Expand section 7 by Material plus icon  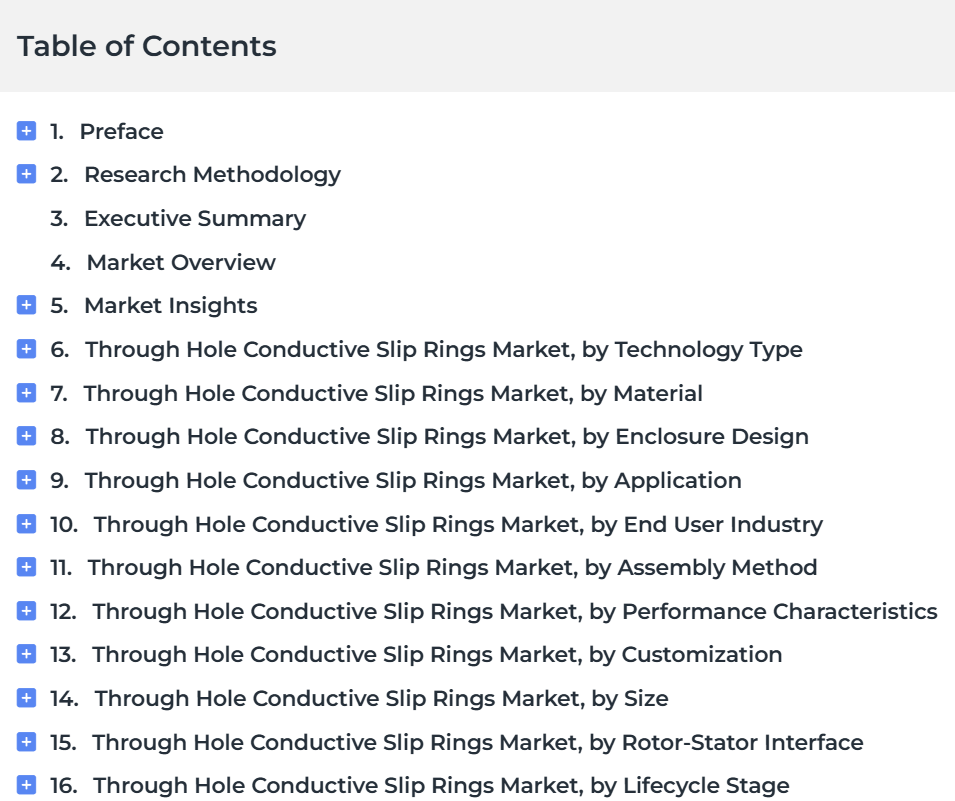26,392
